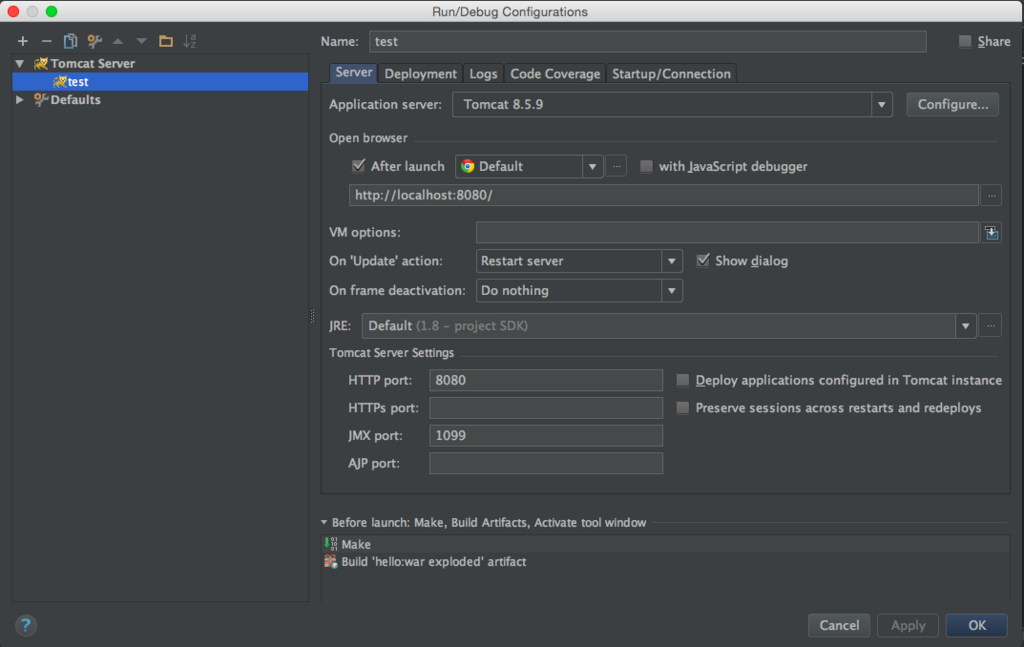This screenshot has width=1024, height=647.
Task: Click the localhost URL input field
Action: (x=664, y=195)
